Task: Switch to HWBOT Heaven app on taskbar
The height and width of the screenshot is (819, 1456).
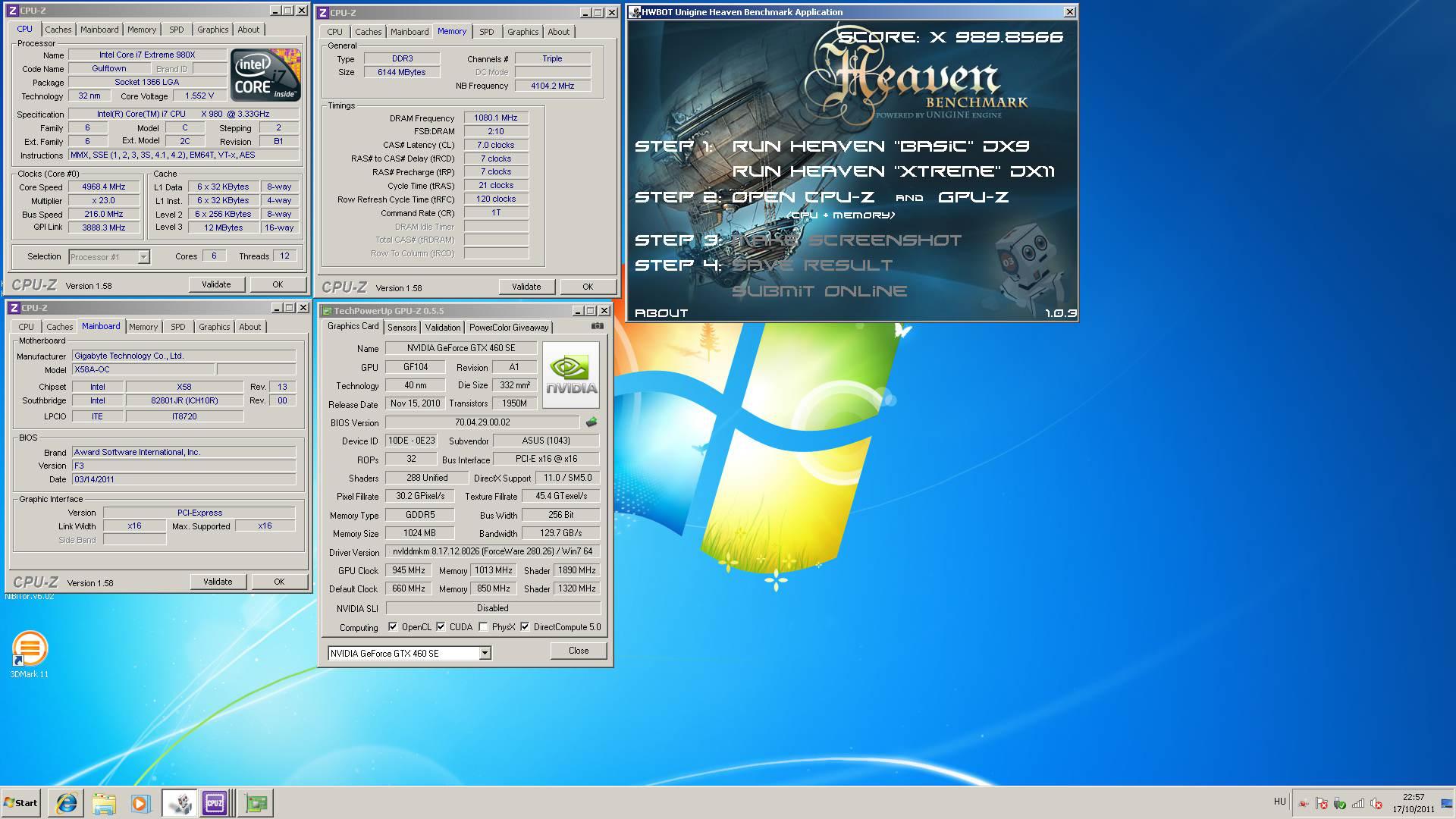Action: (x=179, y=803)
